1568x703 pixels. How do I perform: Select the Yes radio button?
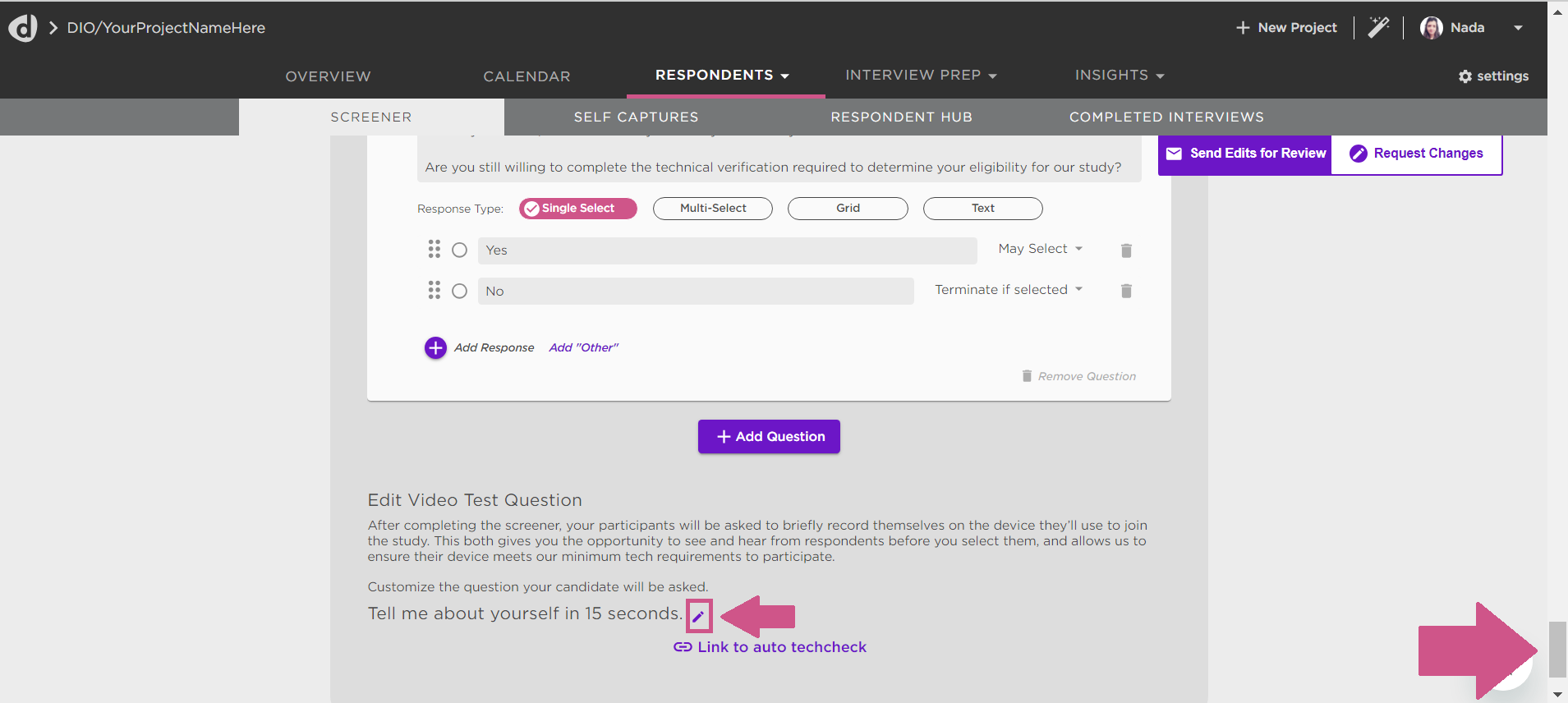pos(459,250)
